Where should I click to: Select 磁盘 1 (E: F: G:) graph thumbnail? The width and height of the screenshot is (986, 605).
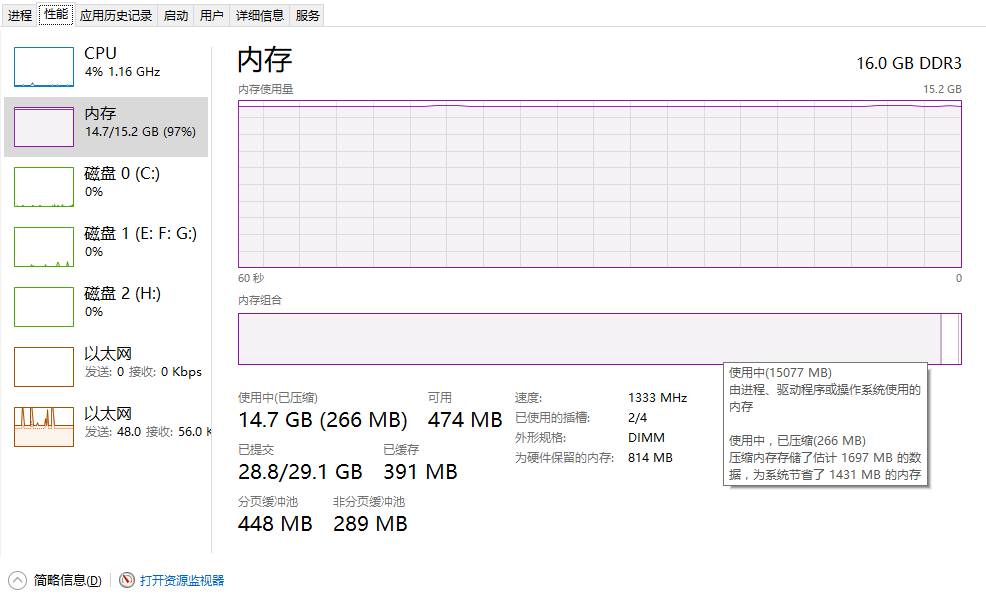pos(44,247)
